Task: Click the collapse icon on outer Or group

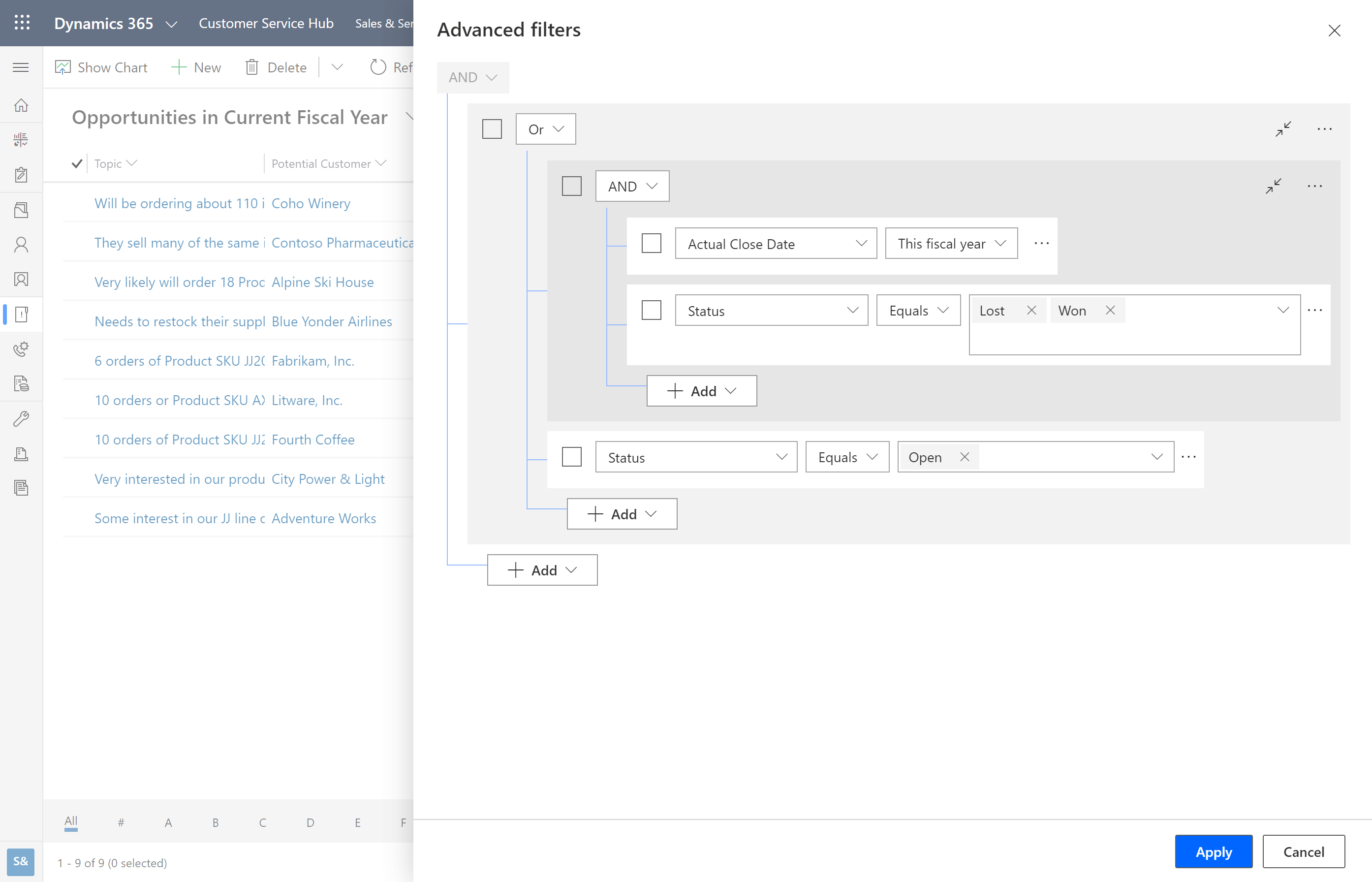Action: tap(1283, 128)
